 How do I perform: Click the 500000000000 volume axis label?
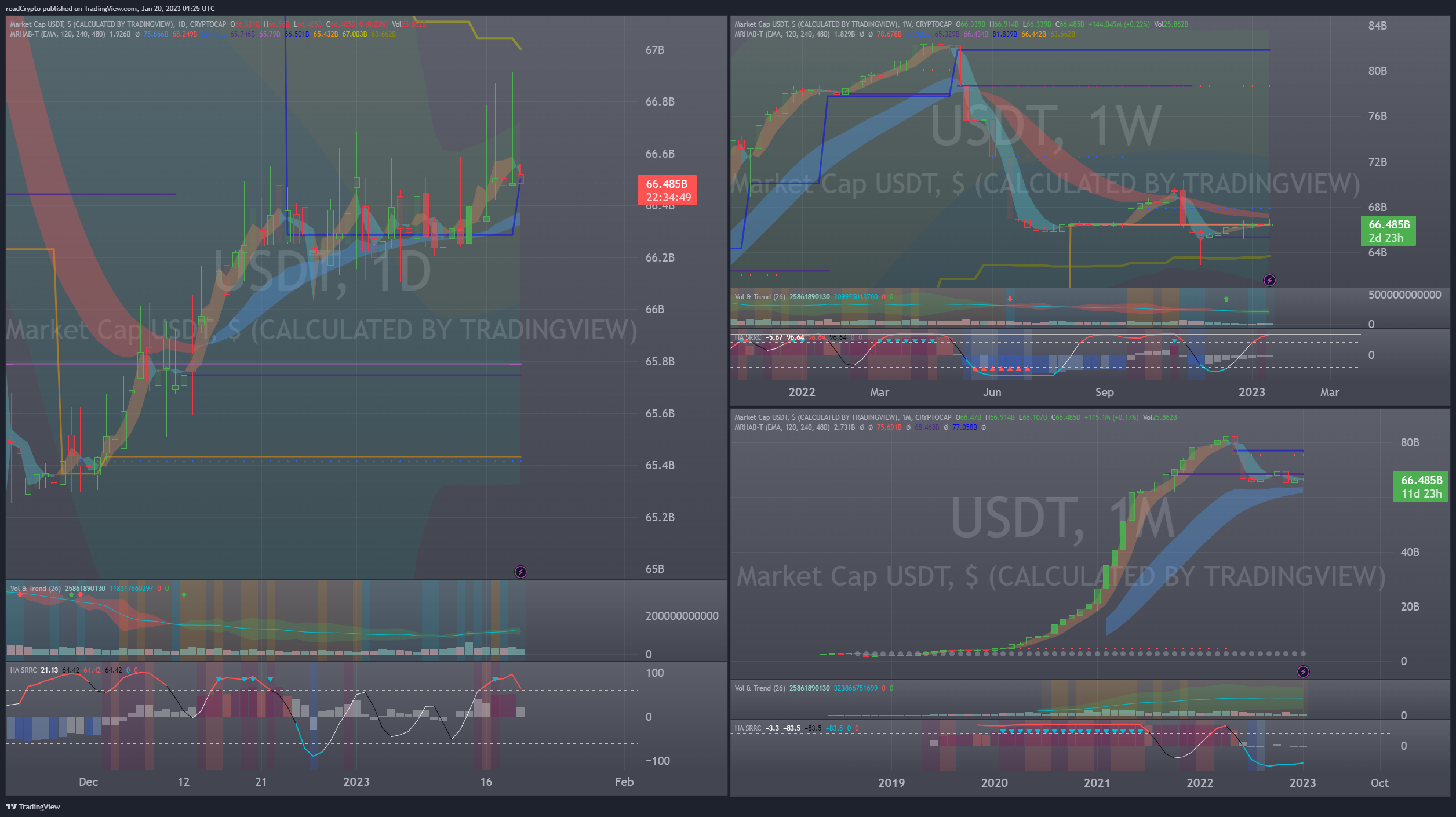click(1404, 295)
